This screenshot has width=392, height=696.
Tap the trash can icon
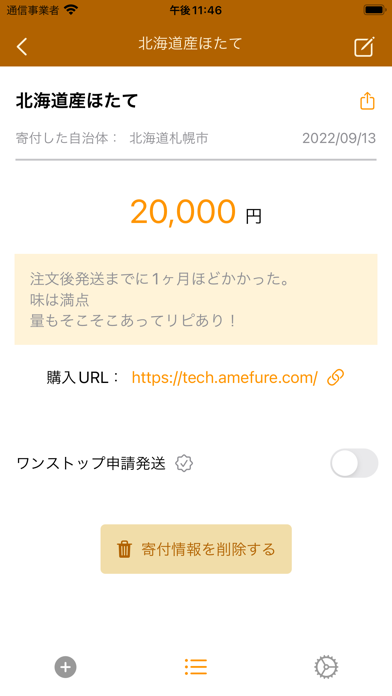pos(124,549)
